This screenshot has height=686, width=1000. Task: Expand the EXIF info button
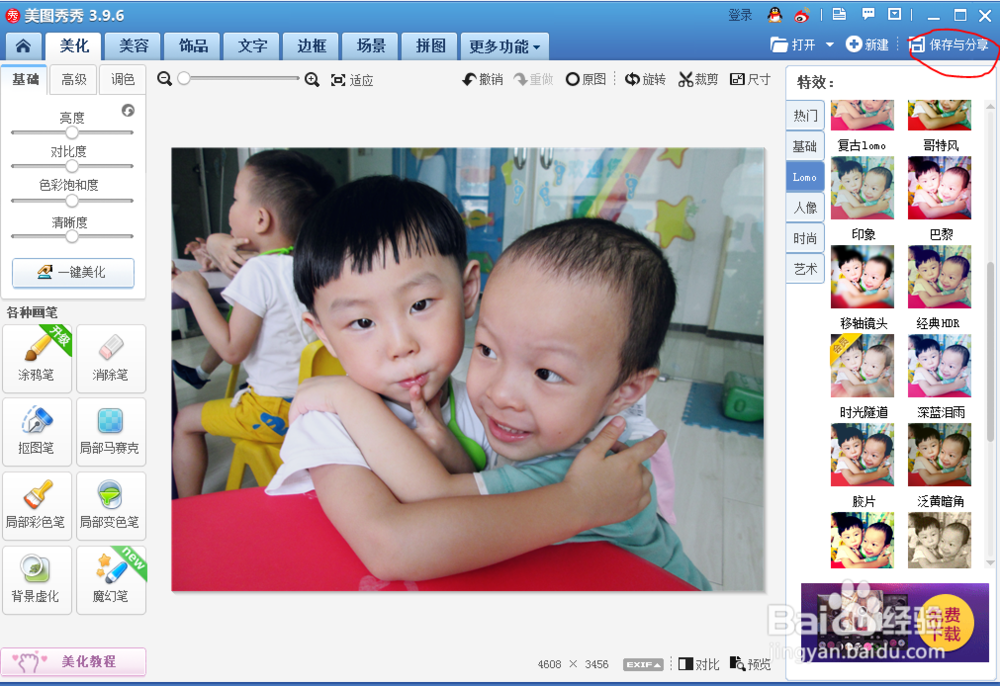pos(643,664)
